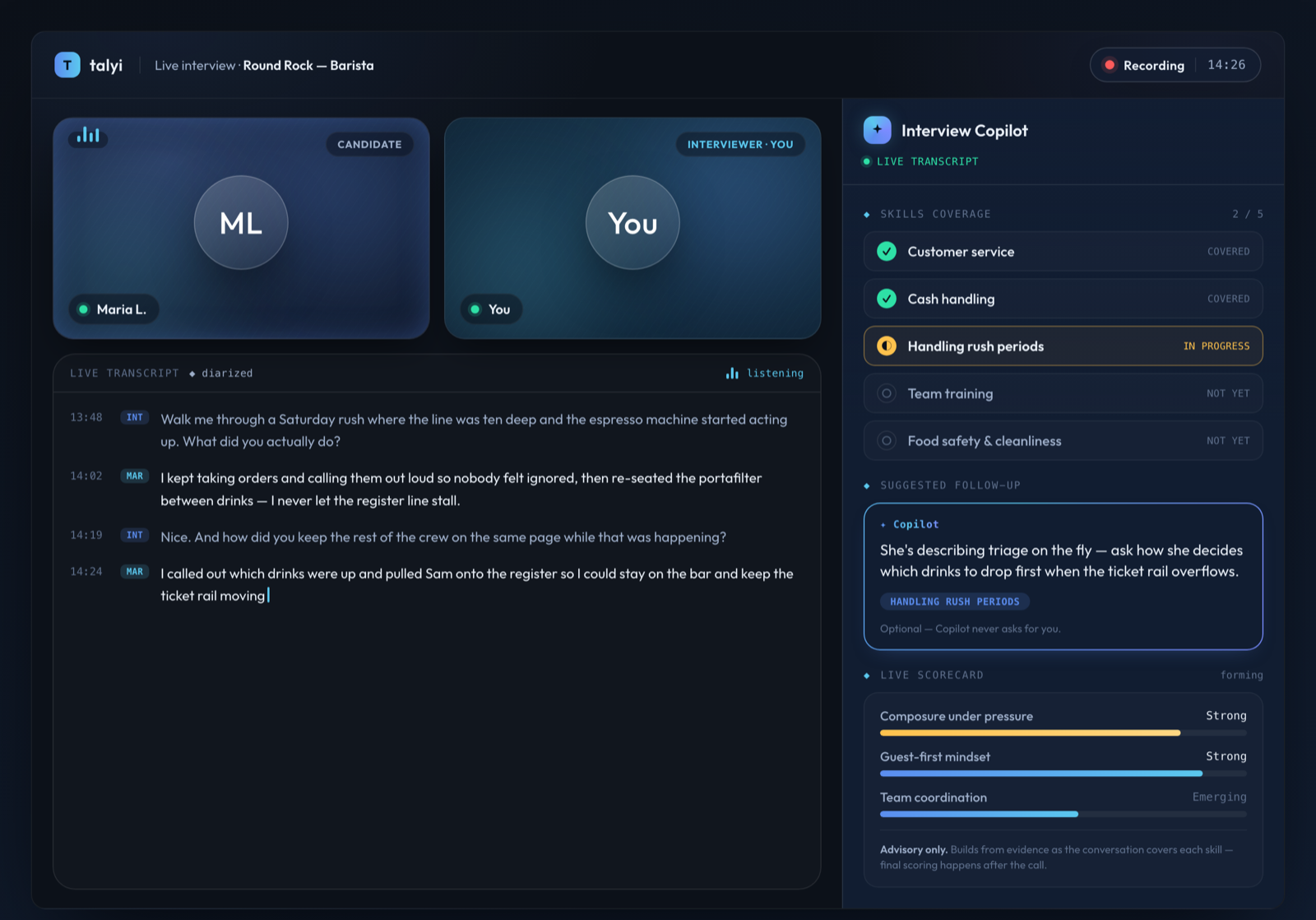Click the 2 / 5 skills coverage count
The image size is (1316, 920).
(1248, 214)
